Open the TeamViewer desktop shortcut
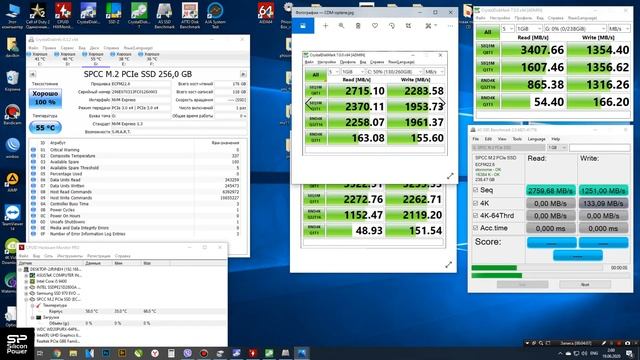The image size is (640, 360). [12, 218]
